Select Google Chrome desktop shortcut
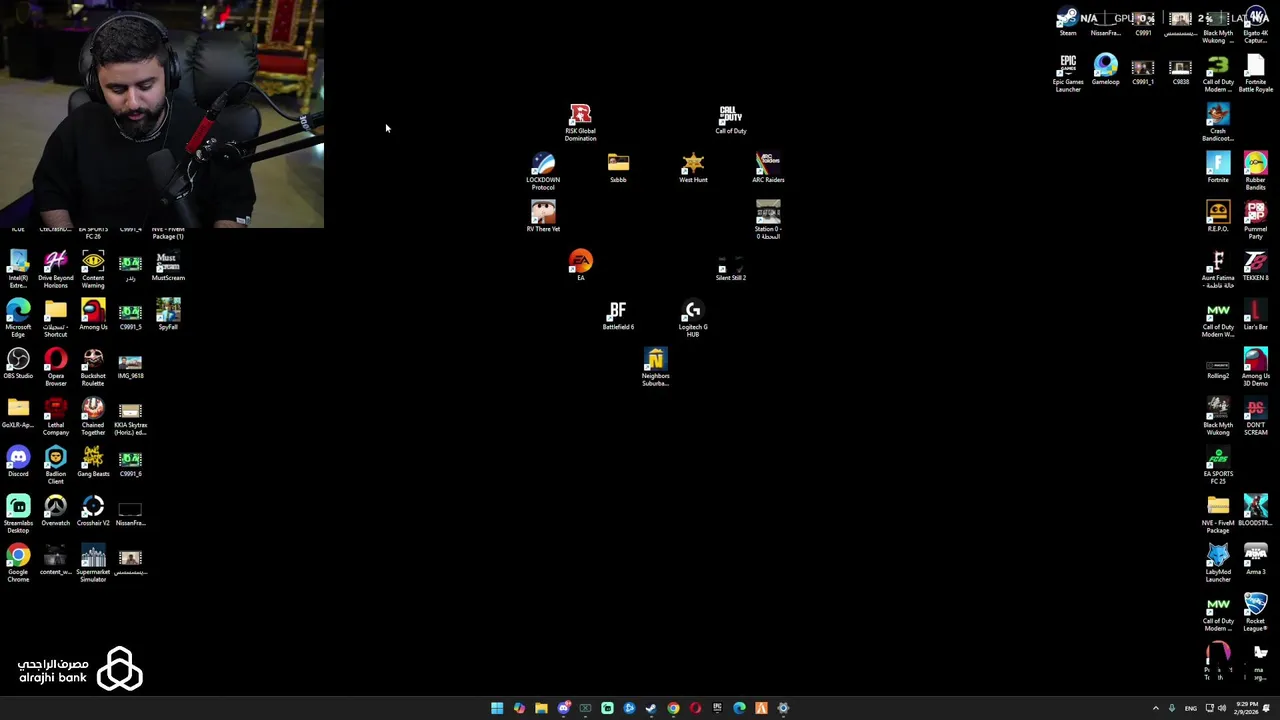Image resolution: width=1280 pixels, height=720 pixels. (18, 563)
